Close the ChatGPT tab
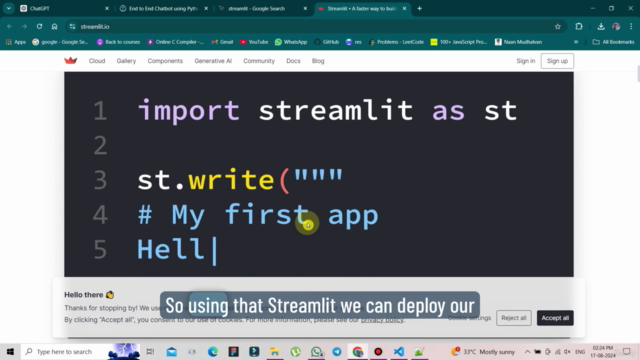 tap(107, 9)
